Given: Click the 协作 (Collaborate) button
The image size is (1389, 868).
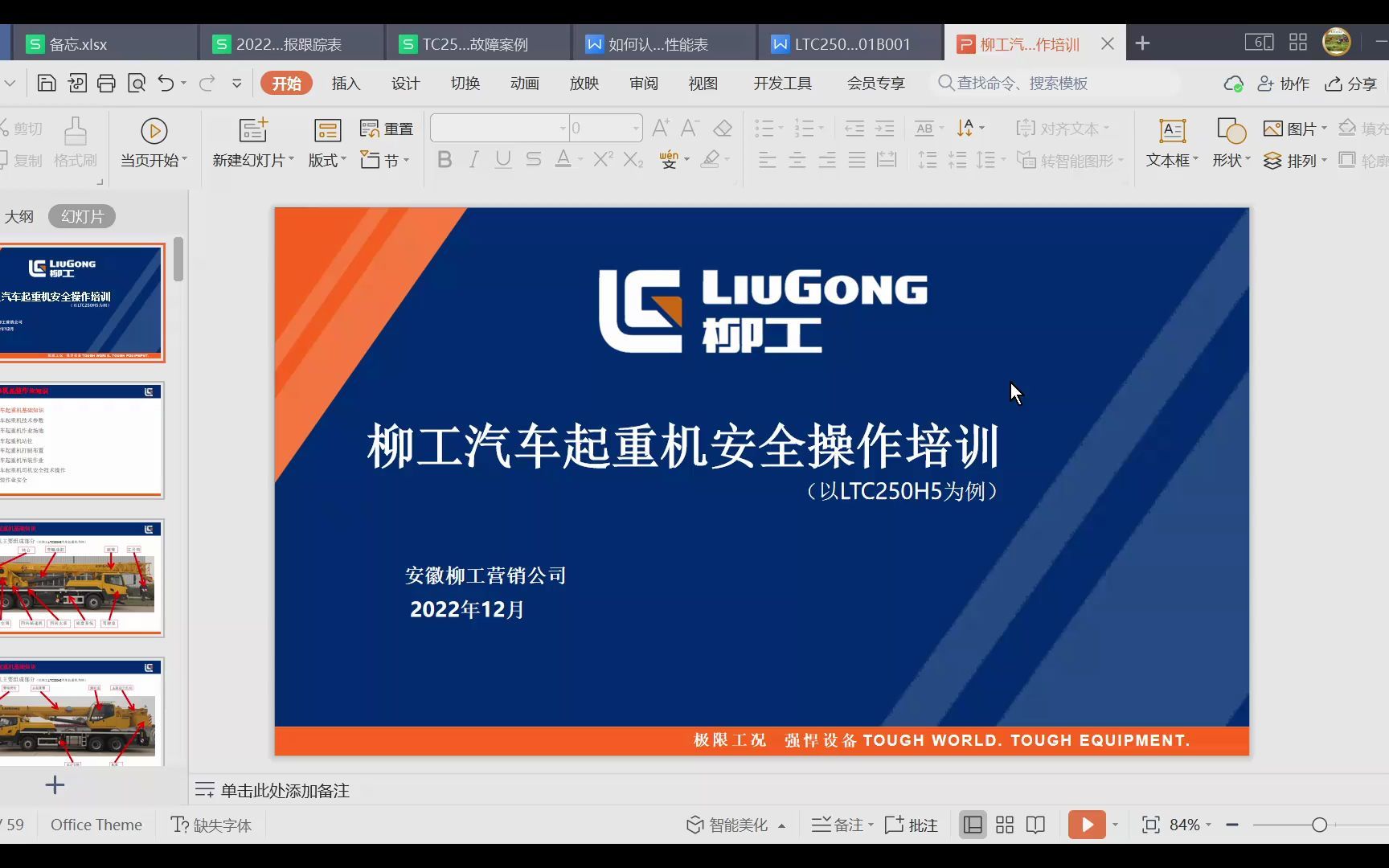Looking at the screenshot, I should 1283,83.
